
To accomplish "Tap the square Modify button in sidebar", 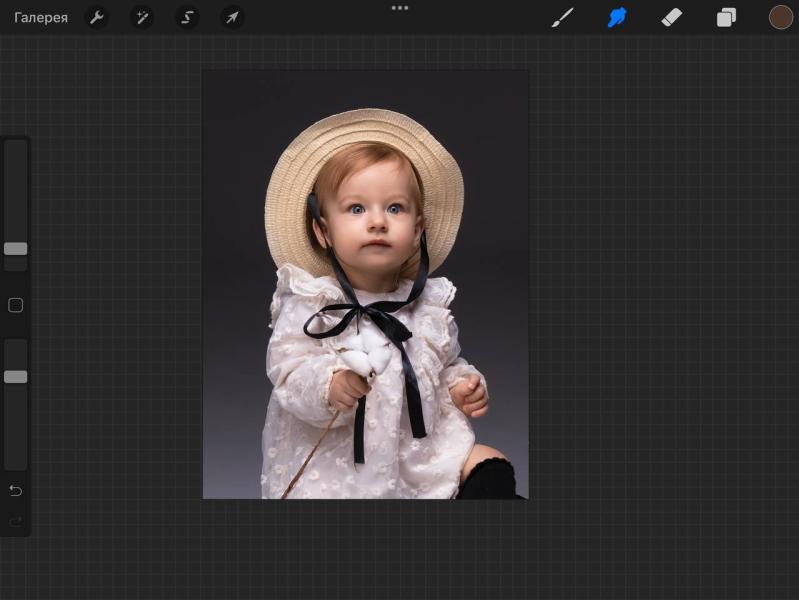I will (16, 305).
